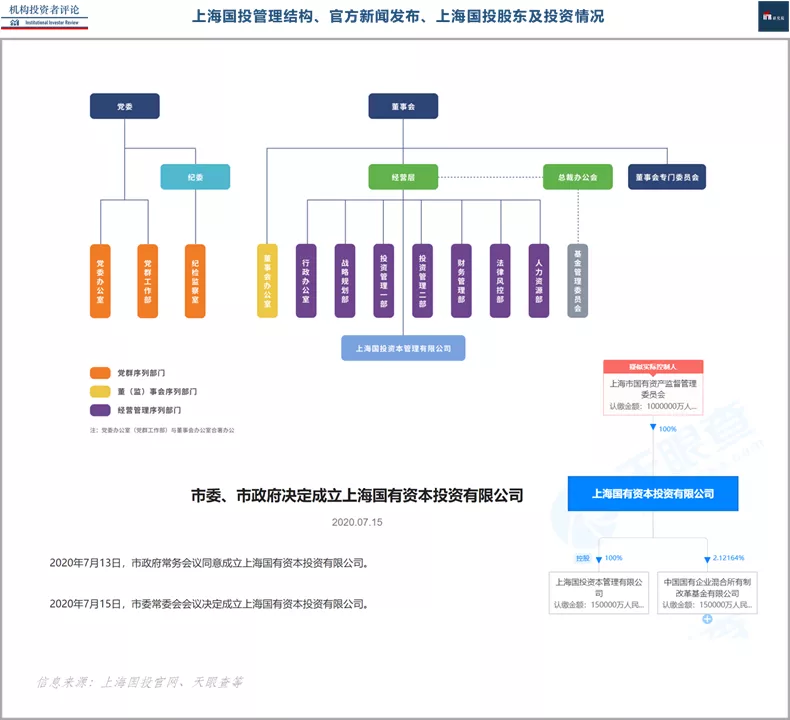The width and height of the screenshot is (790, 720).
Task: Open the green 总裁办公会 node
Action: [578, 177]
